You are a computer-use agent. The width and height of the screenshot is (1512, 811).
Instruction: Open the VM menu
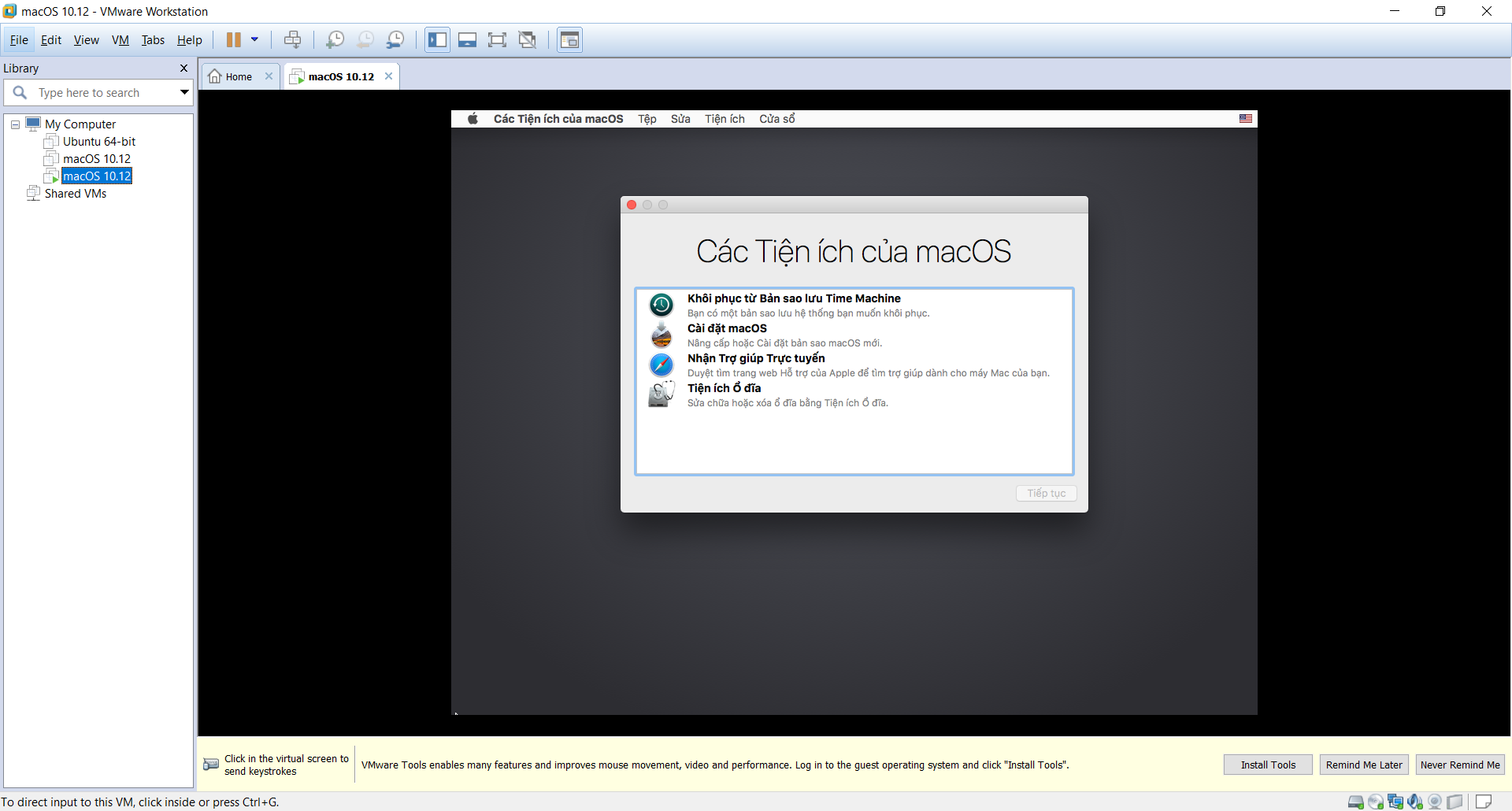point(120,40)
